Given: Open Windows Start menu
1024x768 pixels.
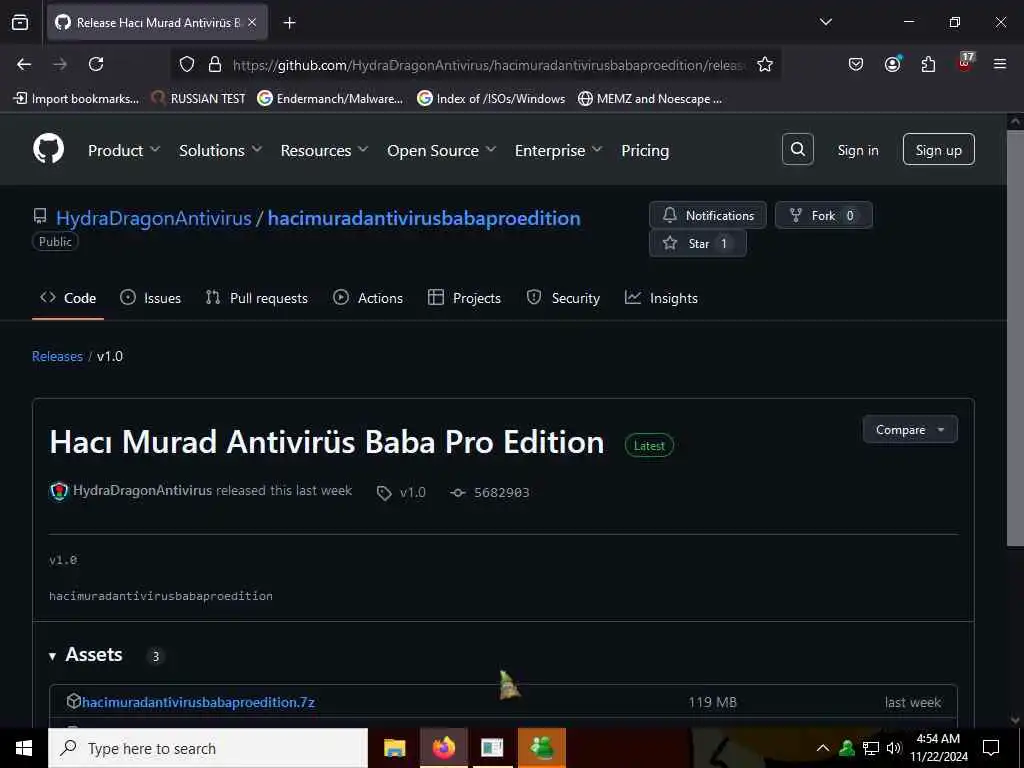Looking at the screenshot, I should (24, 748).
